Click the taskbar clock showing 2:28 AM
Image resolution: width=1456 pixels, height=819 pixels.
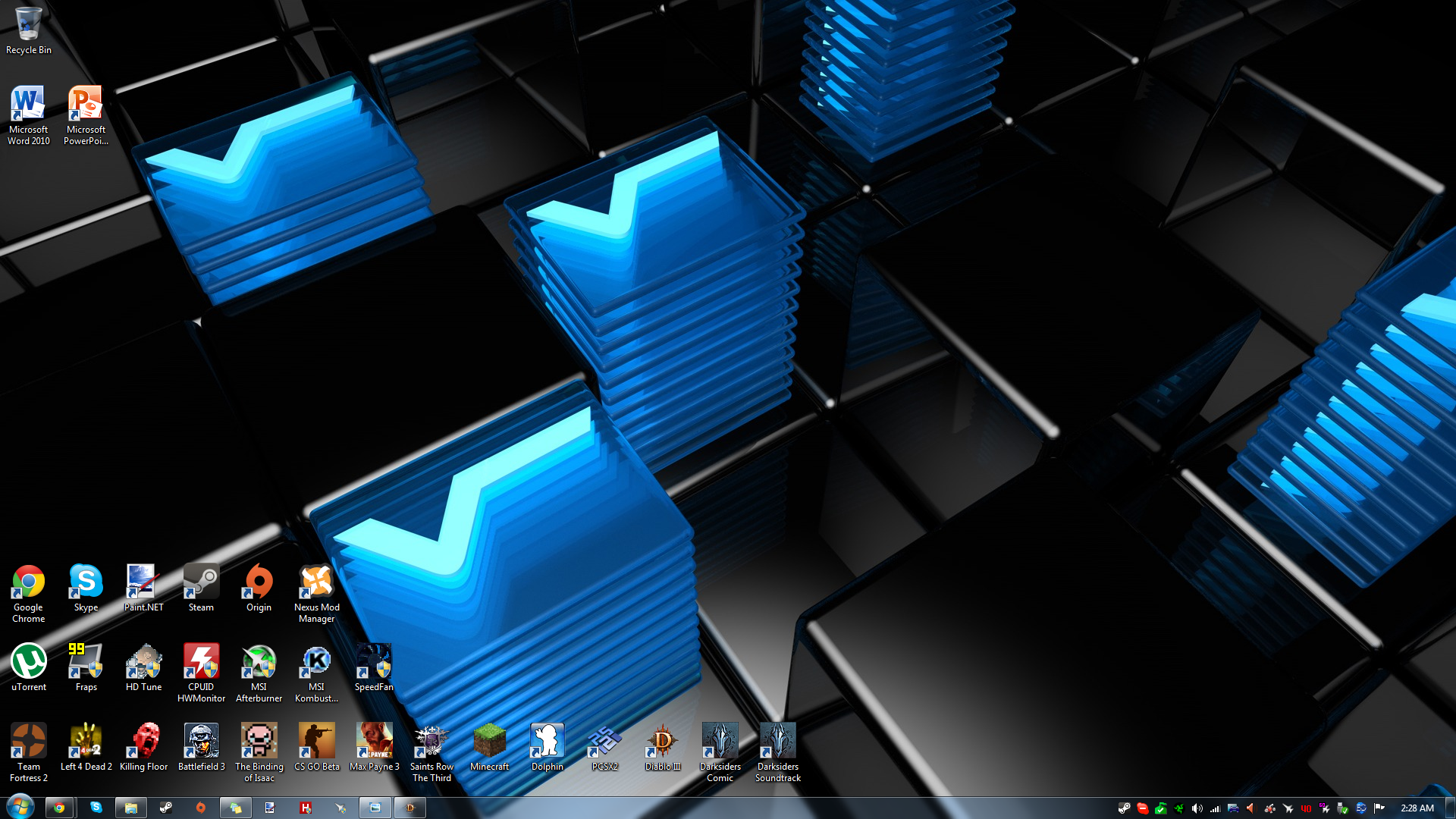click(x=1417, y=808)
